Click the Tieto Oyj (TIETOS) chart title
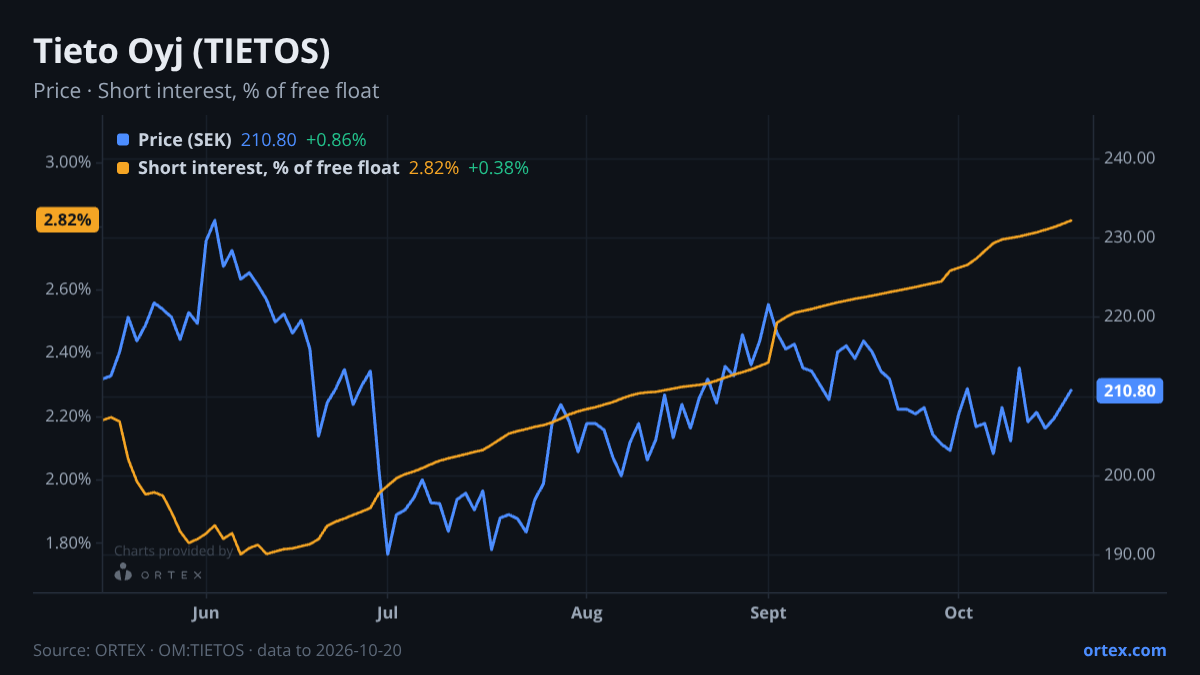 [182, 52]
